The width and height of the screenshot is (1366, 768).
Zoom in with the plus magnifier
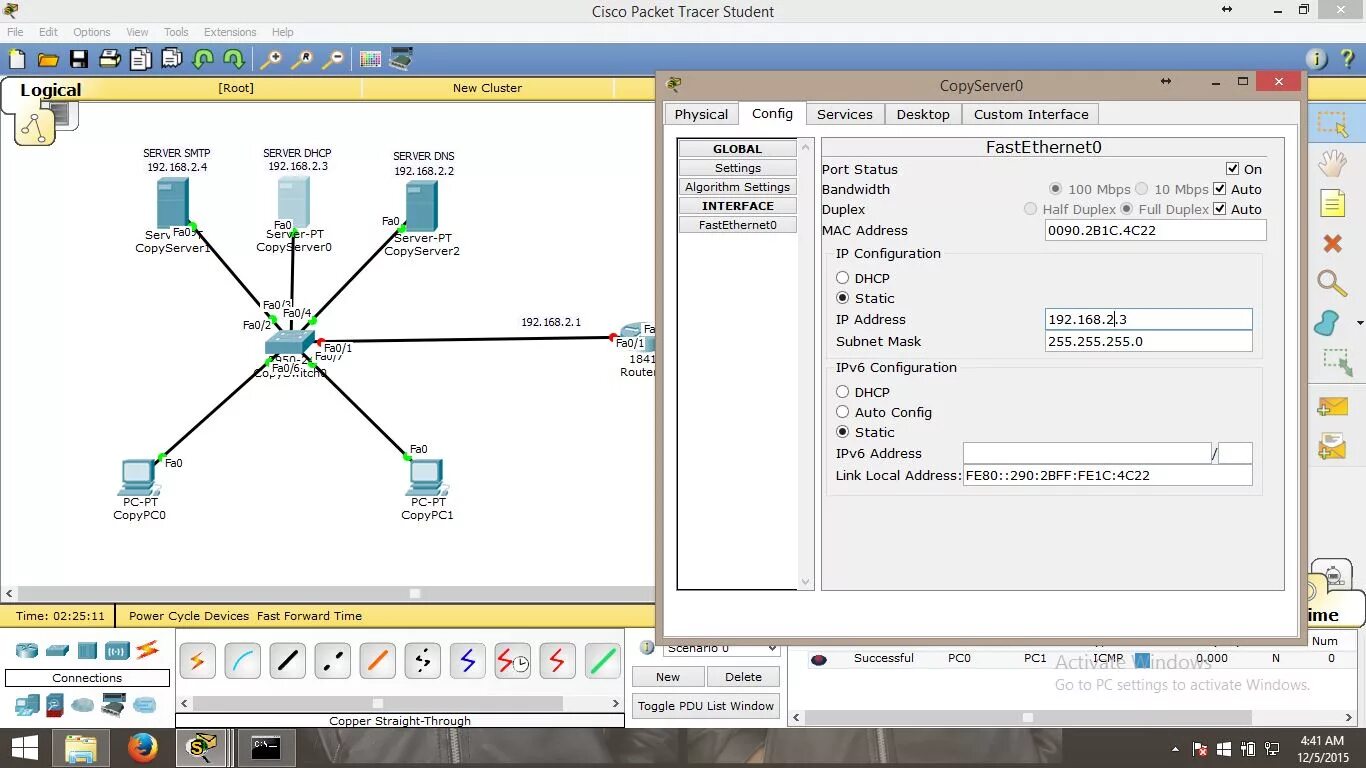(x=270, y=59)
